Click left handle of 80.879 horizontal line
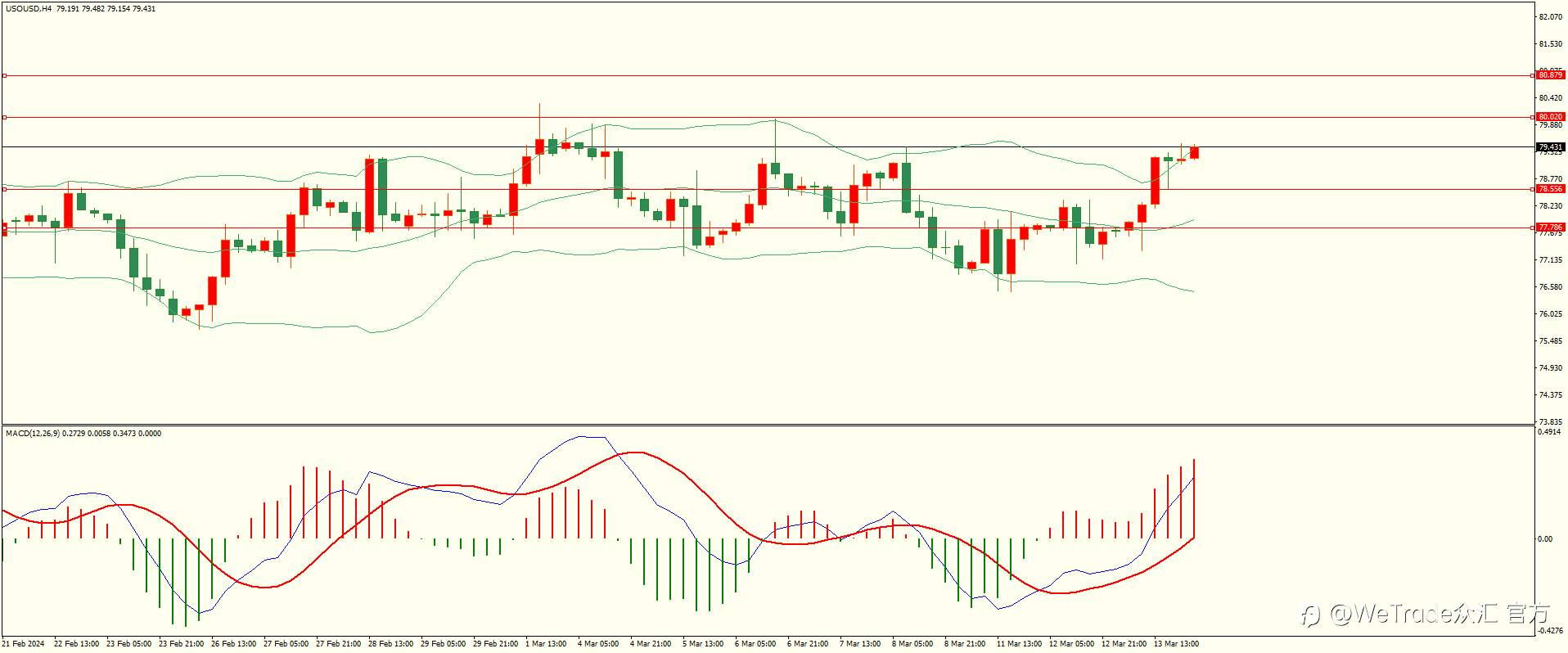 pos(4,75)
